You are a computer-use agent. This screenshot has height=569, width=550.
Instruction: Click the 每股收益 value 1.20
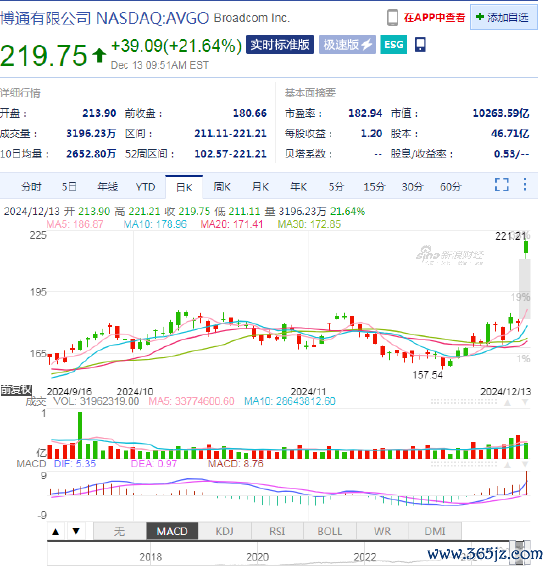(372, 134)
